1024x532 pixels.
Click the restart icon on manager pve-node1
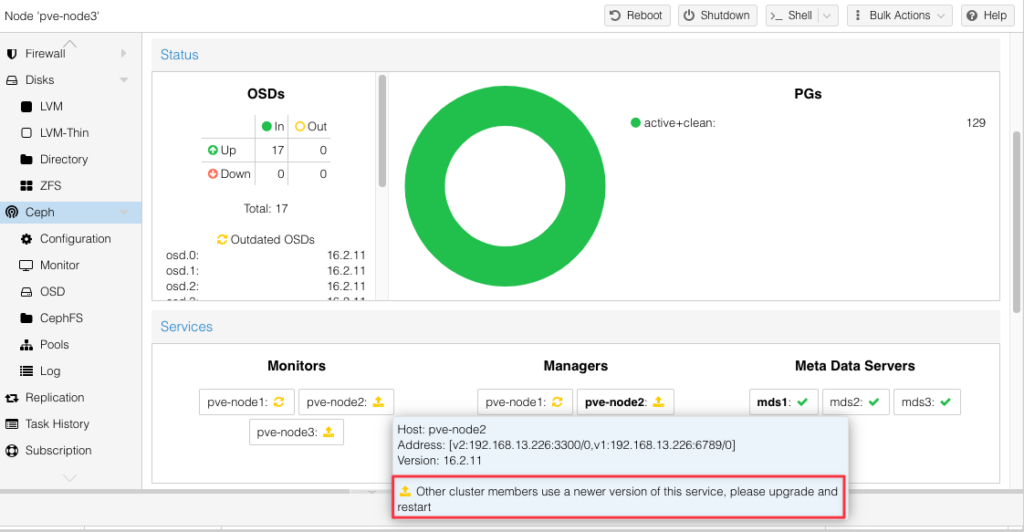557,402
